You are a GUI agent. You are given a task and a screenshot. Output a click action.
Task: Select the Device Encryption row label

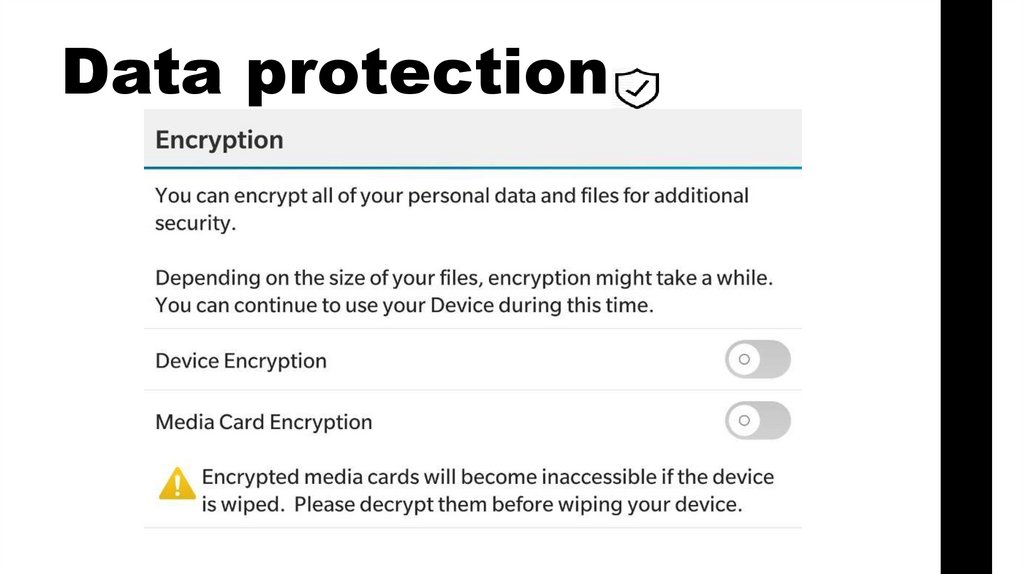[241, 361]
